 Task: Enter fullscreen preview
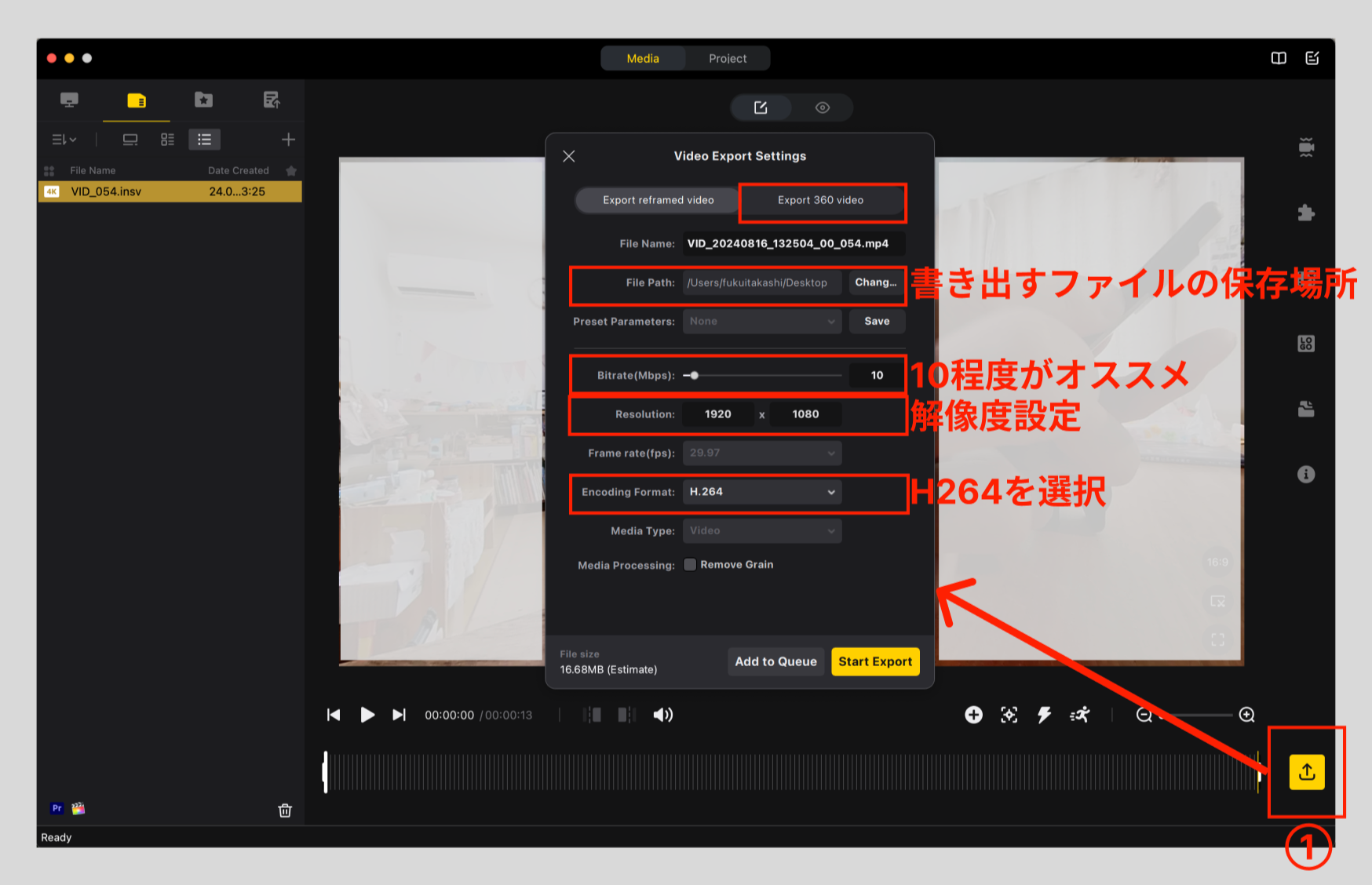point(1217,639)
